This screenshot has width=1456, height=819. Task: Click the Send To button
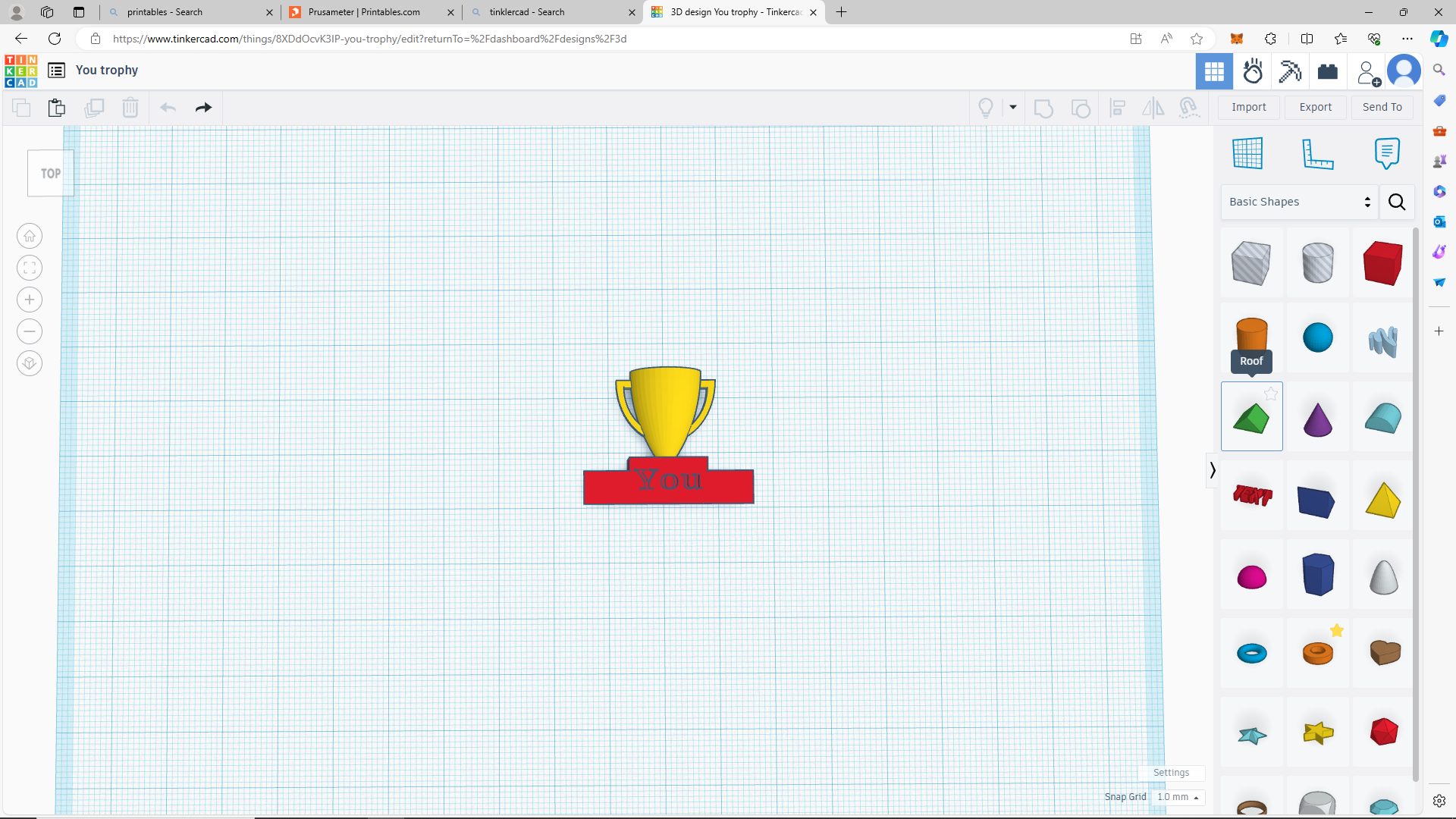tap(1382, 107)
